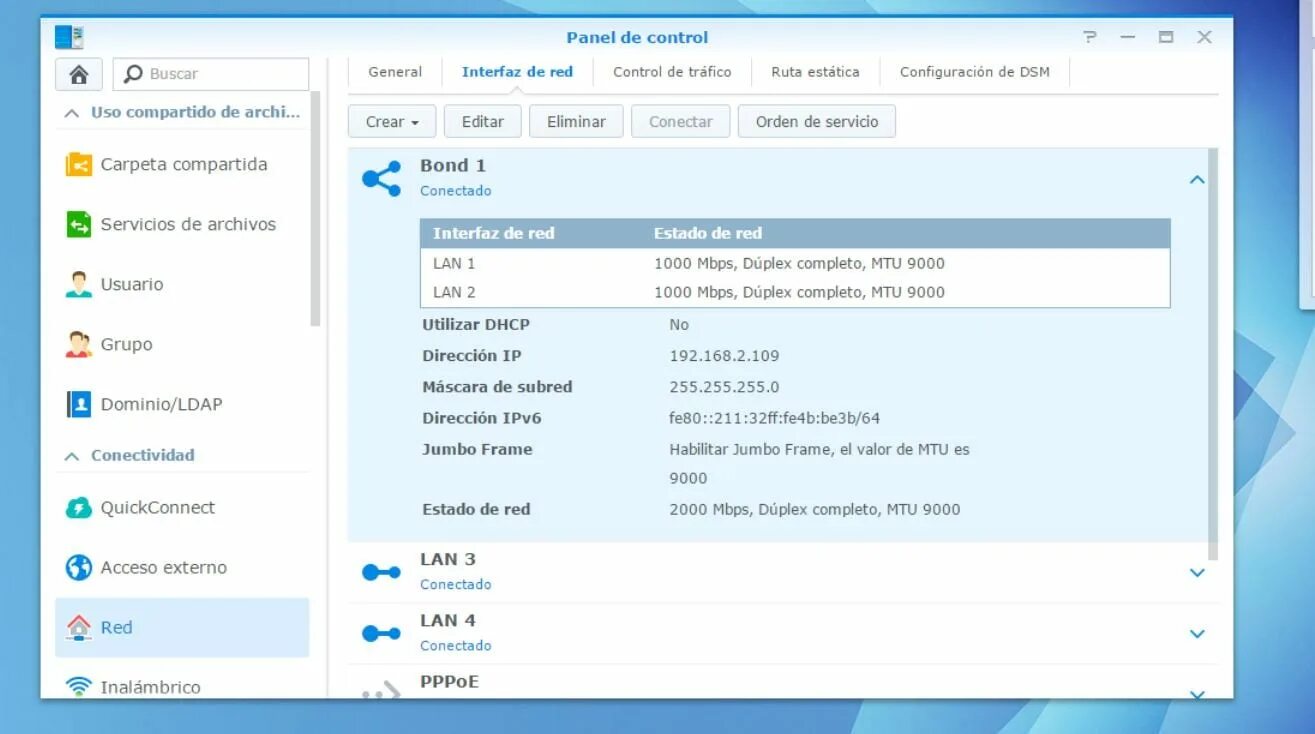Select the Bond 1 network icon
Viewport: 1315px width, 734px height.
(x=381, y=176)
